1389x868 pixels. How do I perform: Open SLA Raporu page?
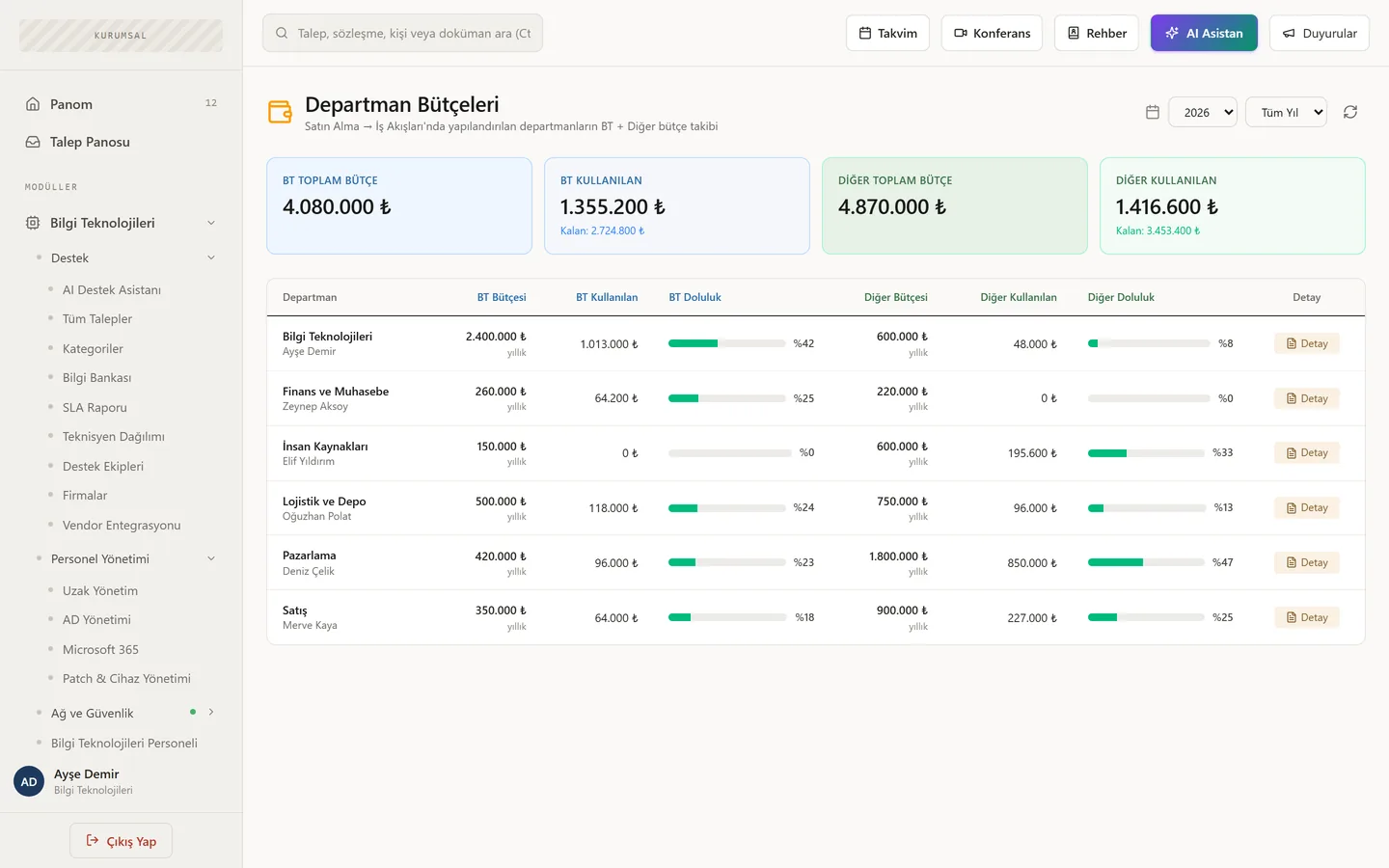pos(95,408)
